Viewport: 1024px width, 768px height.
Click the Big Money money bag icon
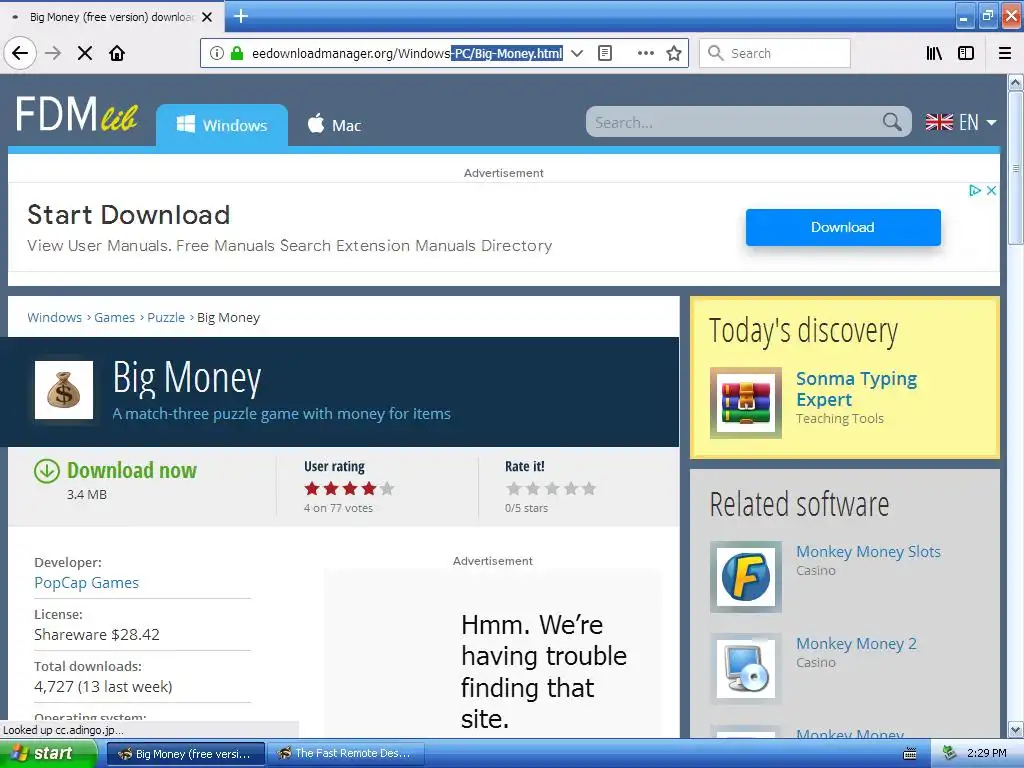coord(64,390)
